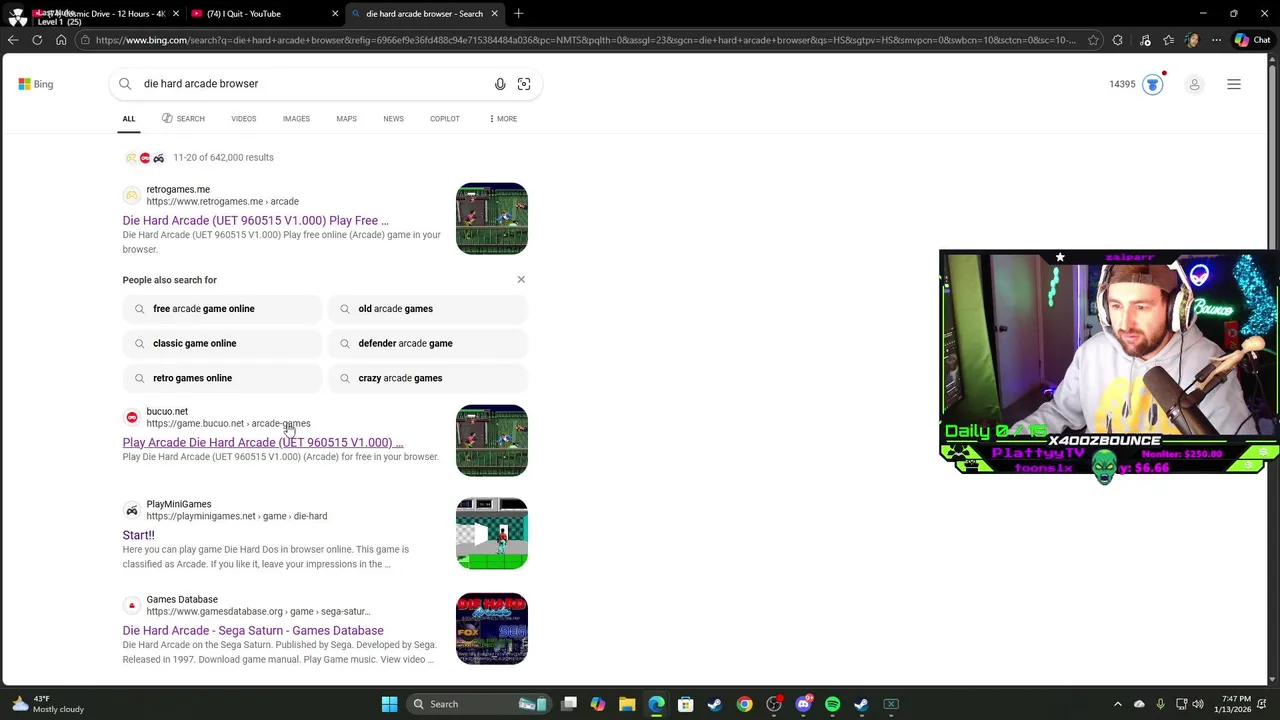Image resolution: width=1280 pixels, height=720 pixels.
Task: Search suggestion defender arcade game
Action: click(428, 343)
